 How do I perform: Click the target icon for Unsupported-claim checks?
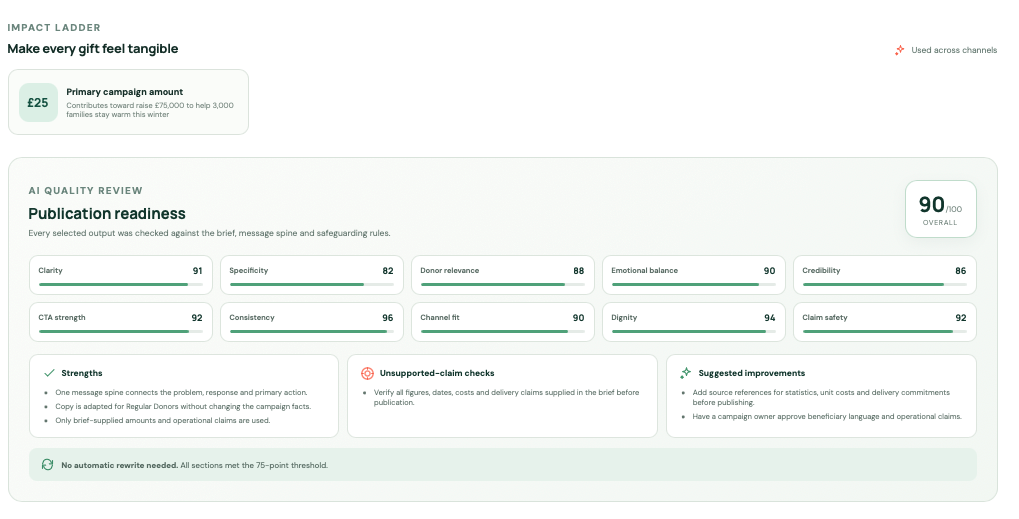pos(367,373)
